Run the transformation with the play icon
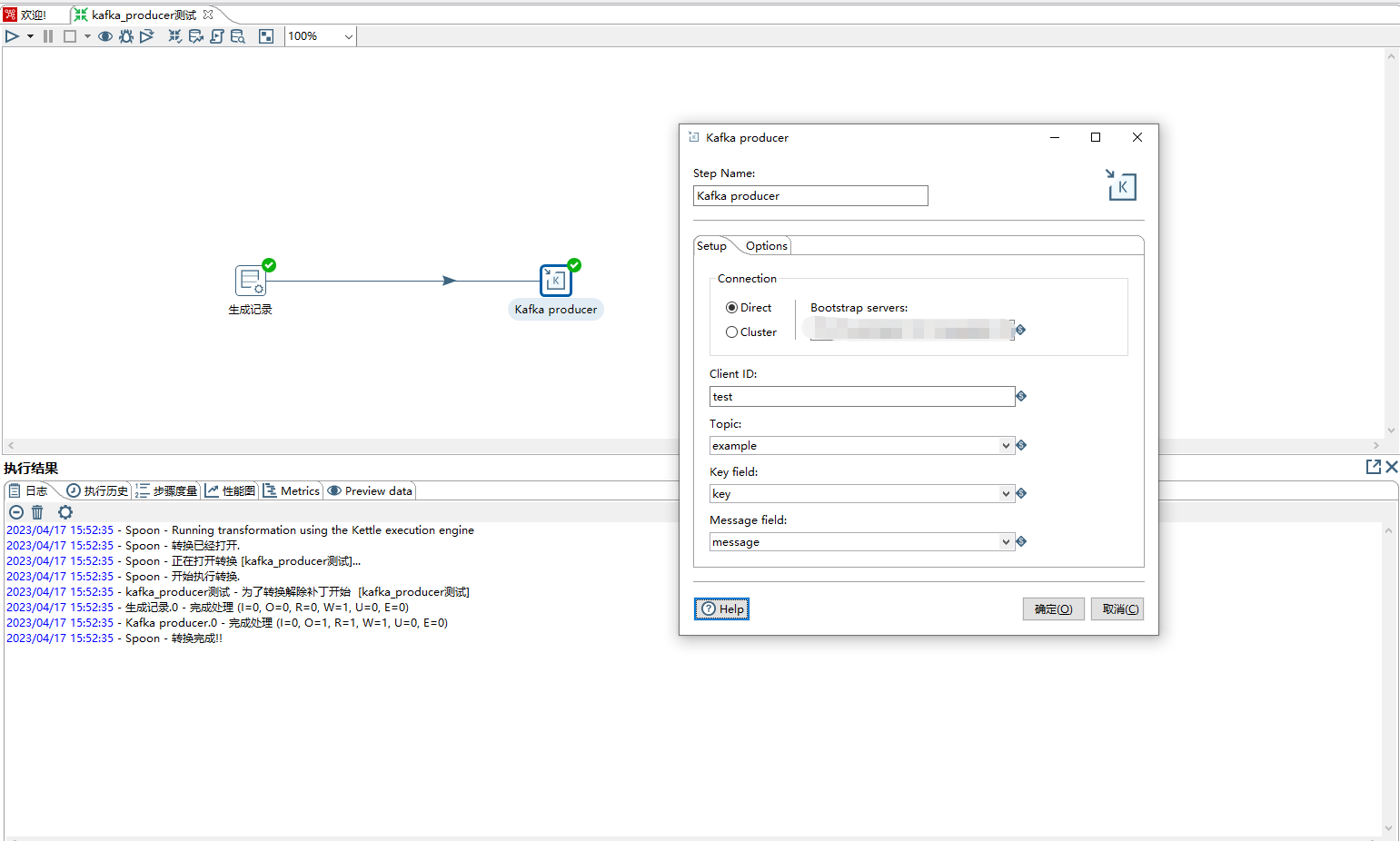1400x841 pixels. click(x=12, y=36)
